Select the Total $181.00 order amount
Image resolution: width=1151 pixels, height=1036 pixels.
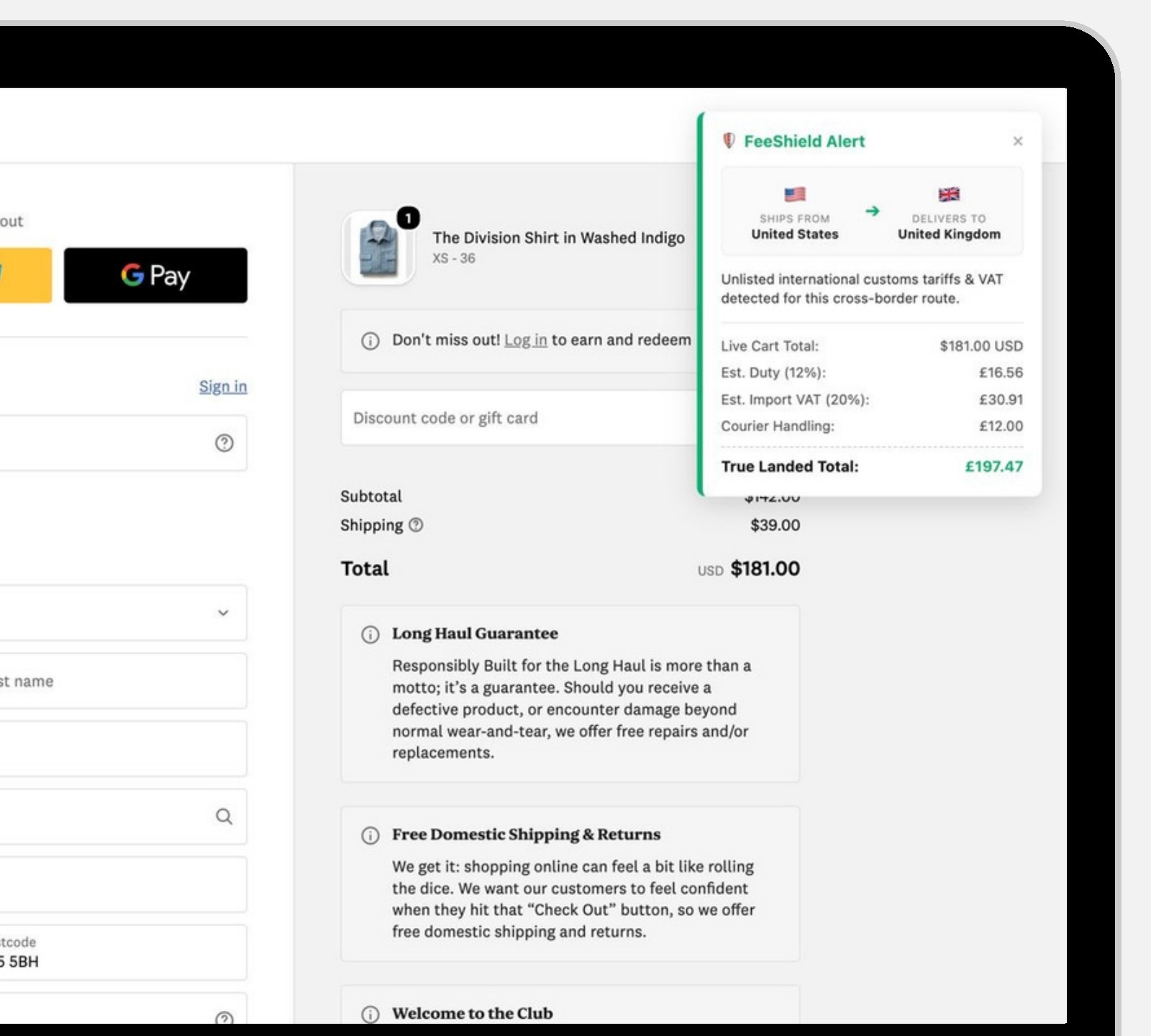tap(765, 569)
